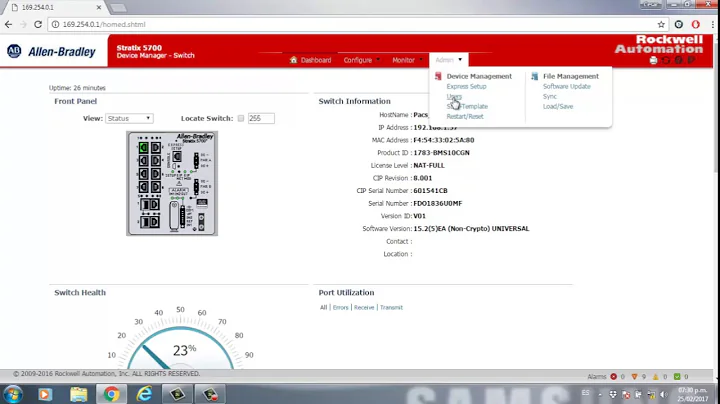Open Internet Explorer from the taskbar

pos(144,394)
